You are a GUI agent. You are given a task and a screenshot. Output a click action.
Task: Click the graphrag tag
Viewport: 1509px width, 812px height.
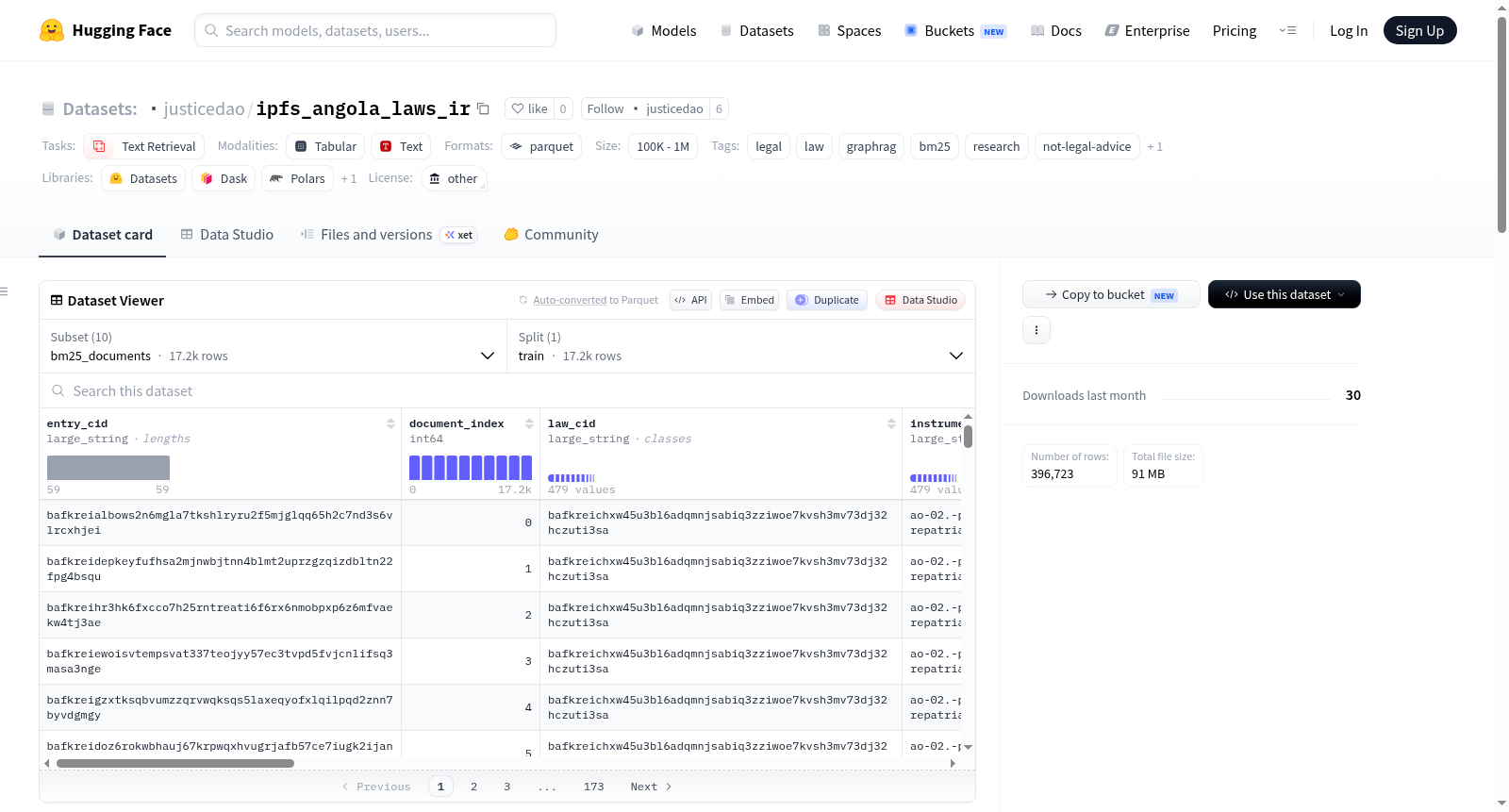tap(871, 146)
